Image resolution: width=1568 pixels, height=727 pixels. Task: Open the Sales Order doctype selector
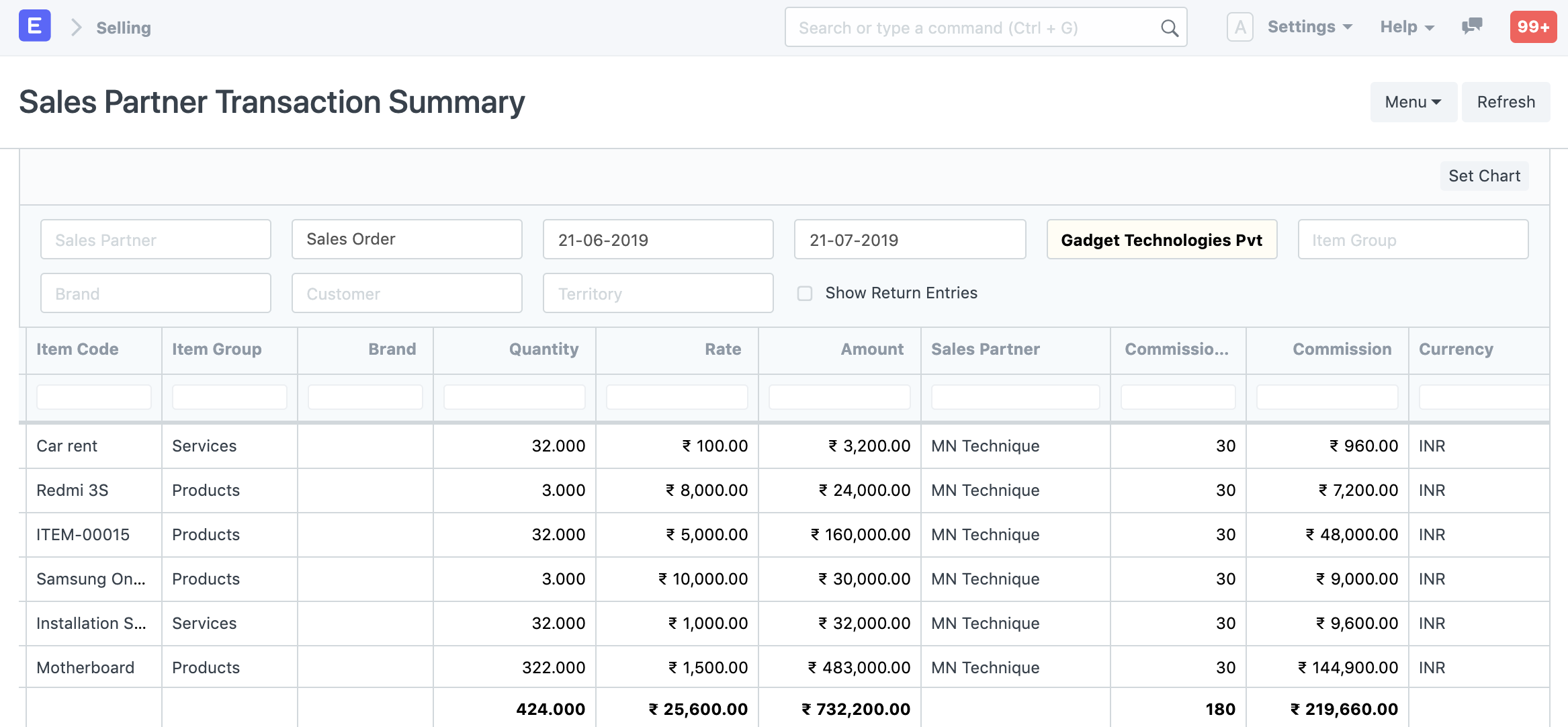point(406,239)
